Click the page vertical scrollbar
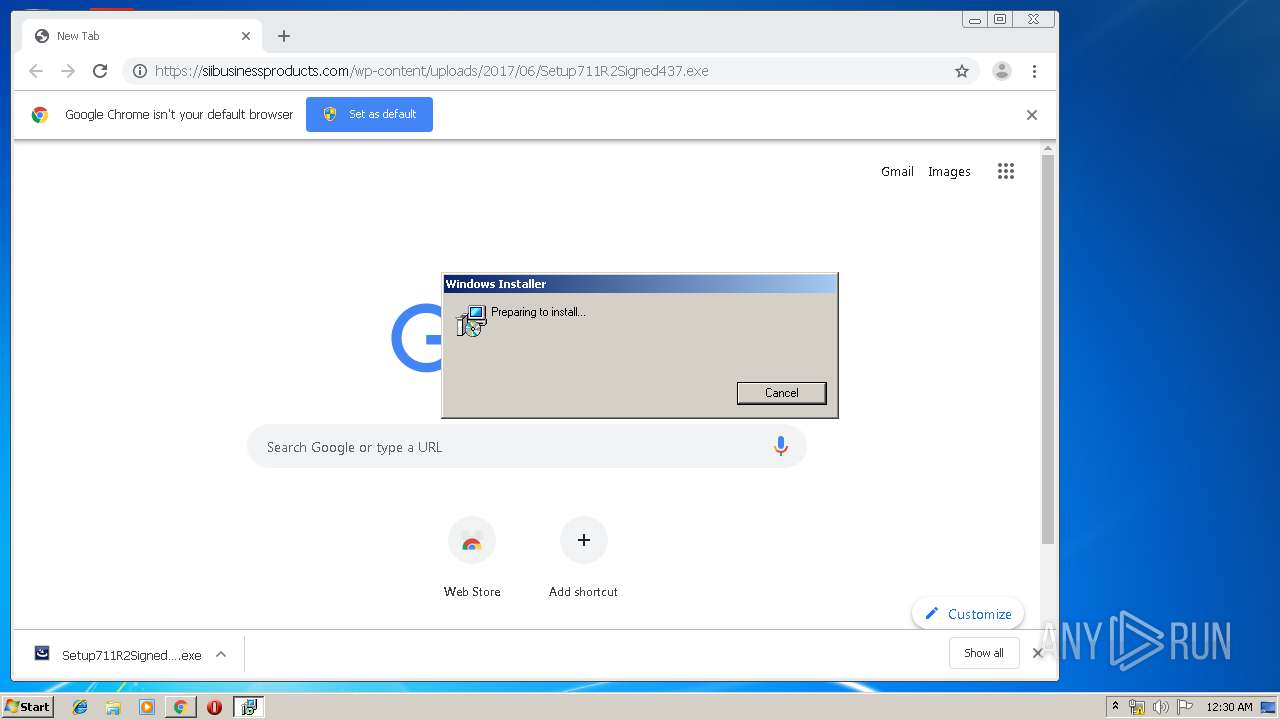 (x=1048, y=350)
